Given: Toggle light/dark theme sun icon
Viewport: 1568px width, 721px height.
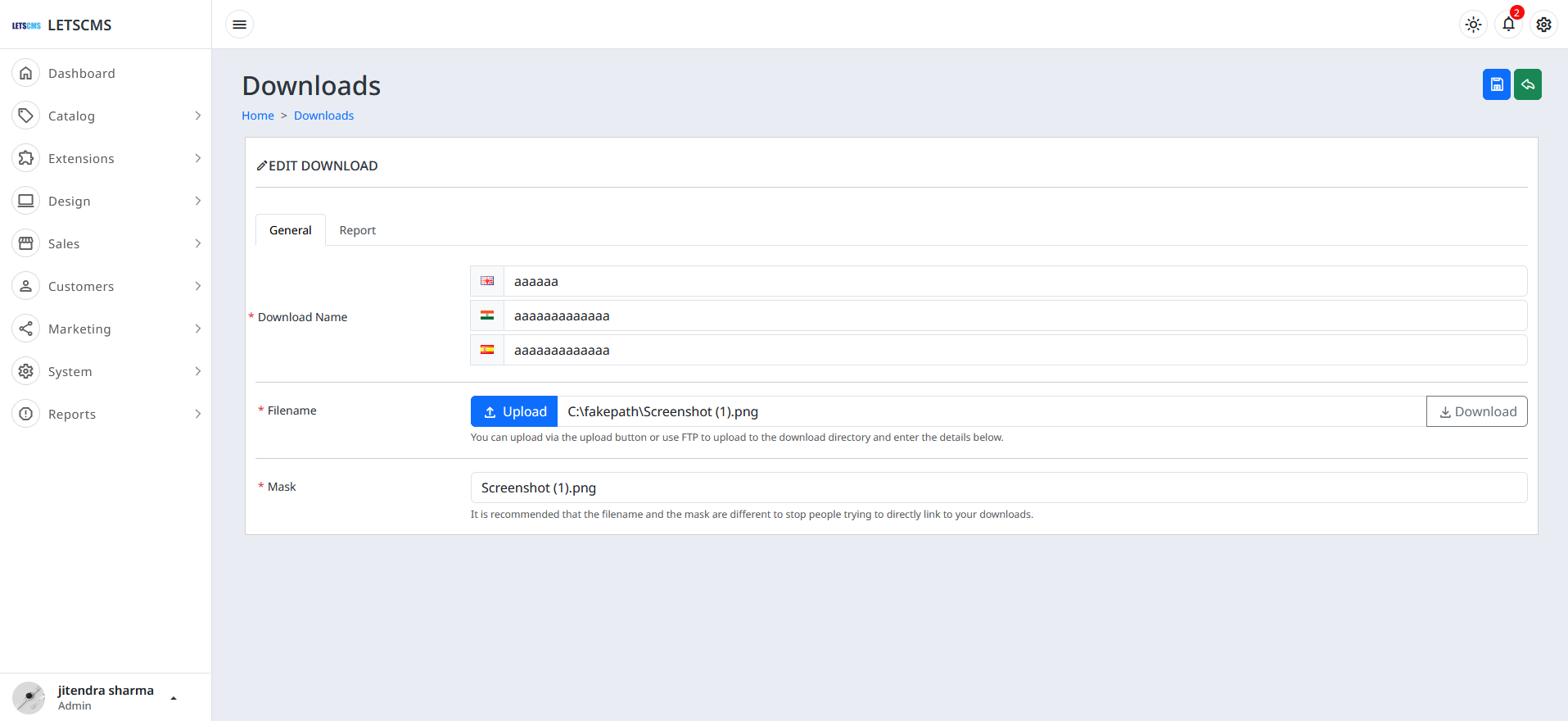Looking at the screenshot, I should click(1473, 25).
